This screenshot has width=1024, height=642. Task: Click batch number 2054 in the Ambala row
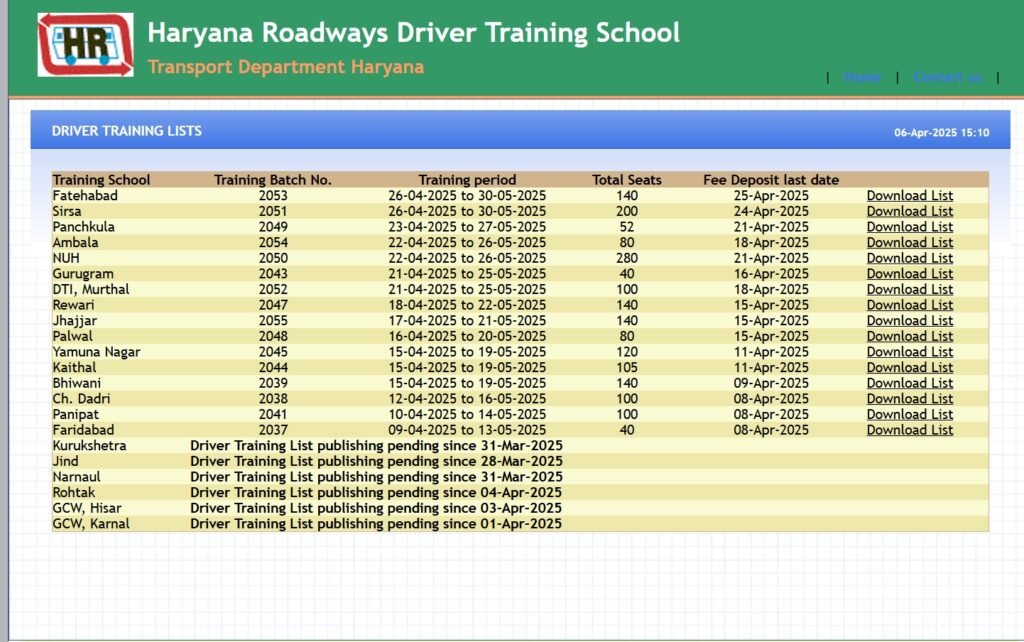pyautogui.click(x=273, y=242)
